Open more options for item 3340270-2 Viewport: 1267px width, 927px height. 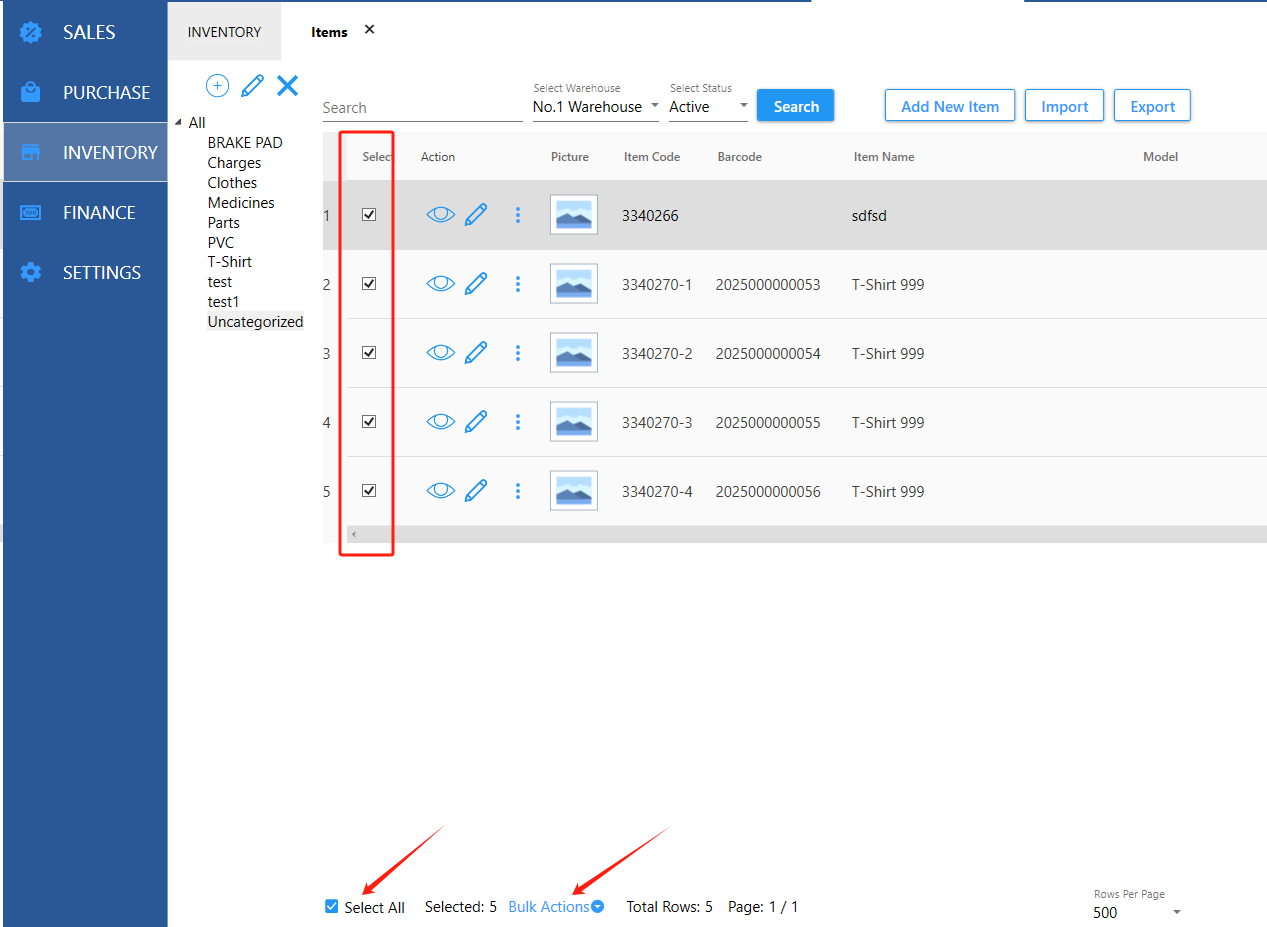[x=517, y=353]
